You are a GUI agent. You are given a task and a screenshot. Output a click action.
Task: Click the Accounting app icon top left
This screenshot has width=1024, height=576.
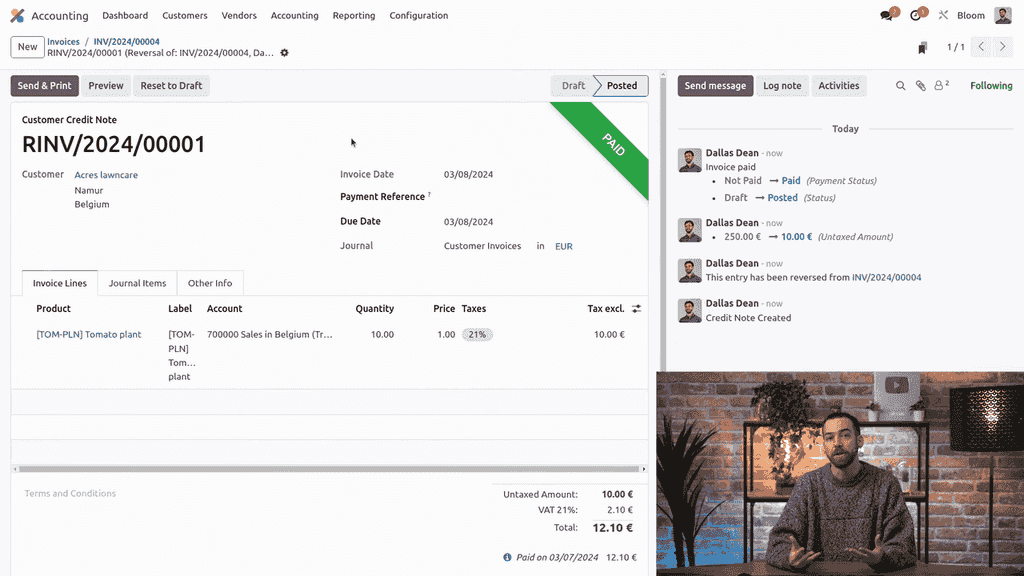(x=16, y=15)
